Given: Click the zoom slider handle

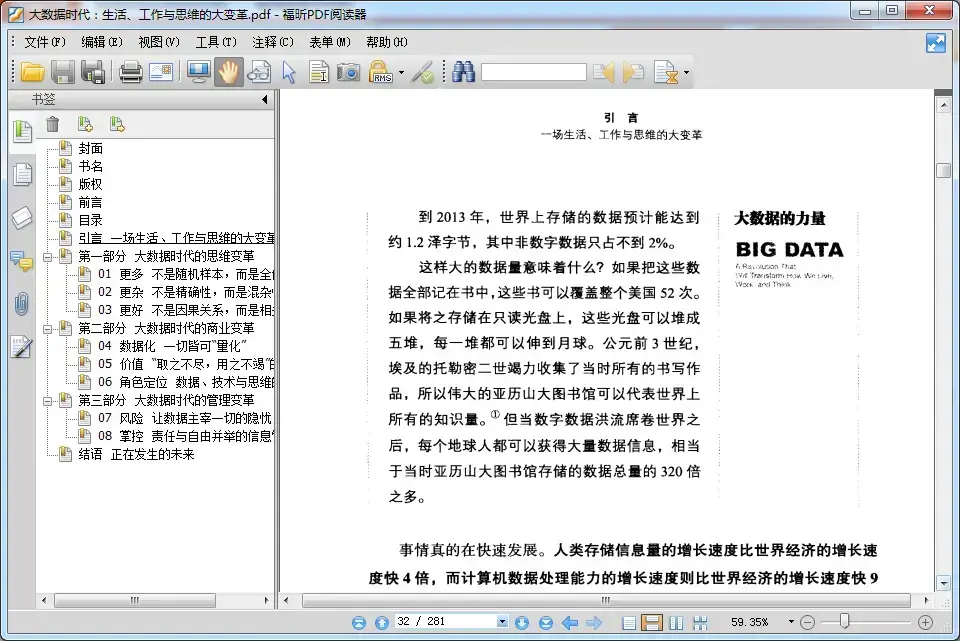Looking at the screenshot, I should click(x=844, y=622).
